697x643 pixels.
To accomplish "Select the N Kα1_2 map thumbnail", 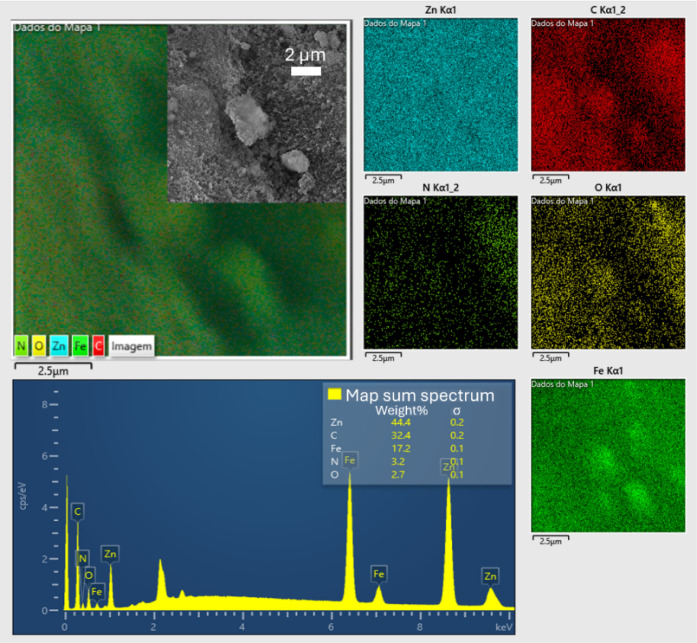I will pos(441,272).
